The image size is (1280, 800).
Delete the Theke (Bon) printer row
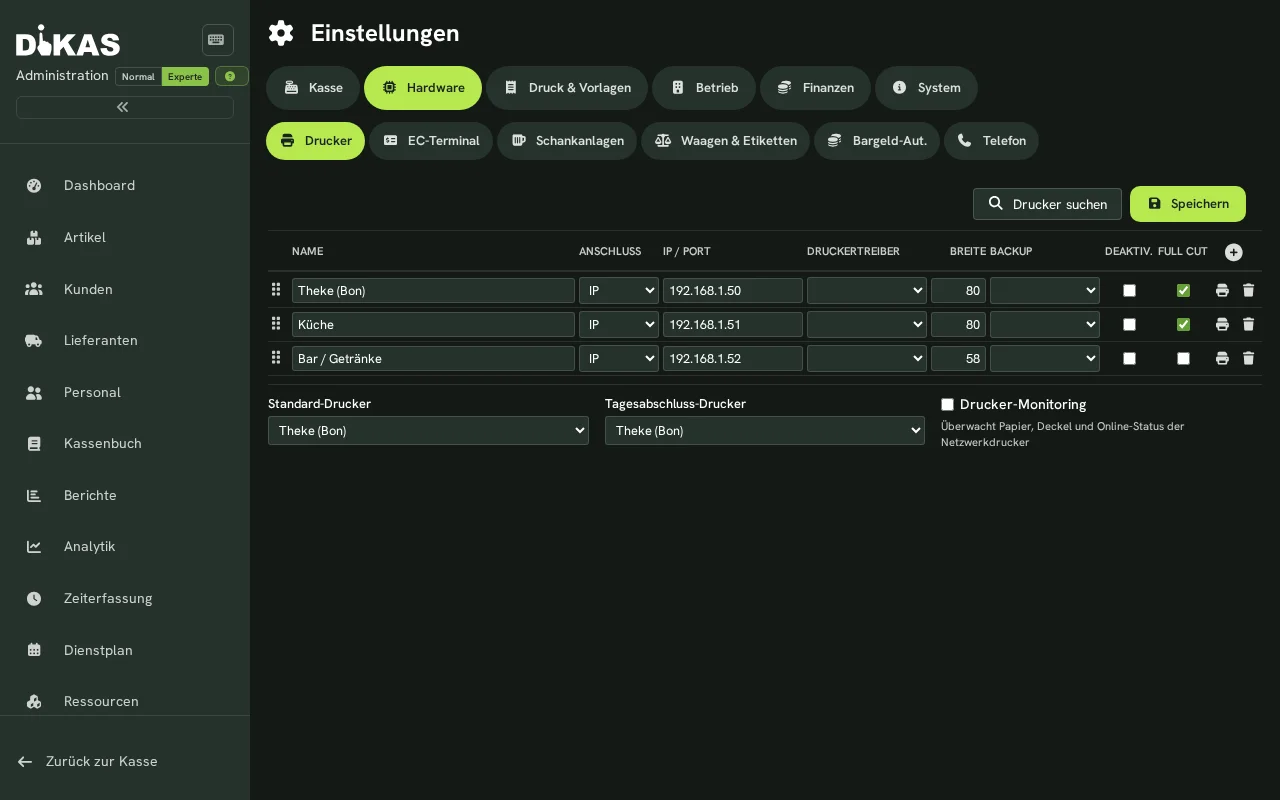pyautogui.click(x=1248, y=290)
